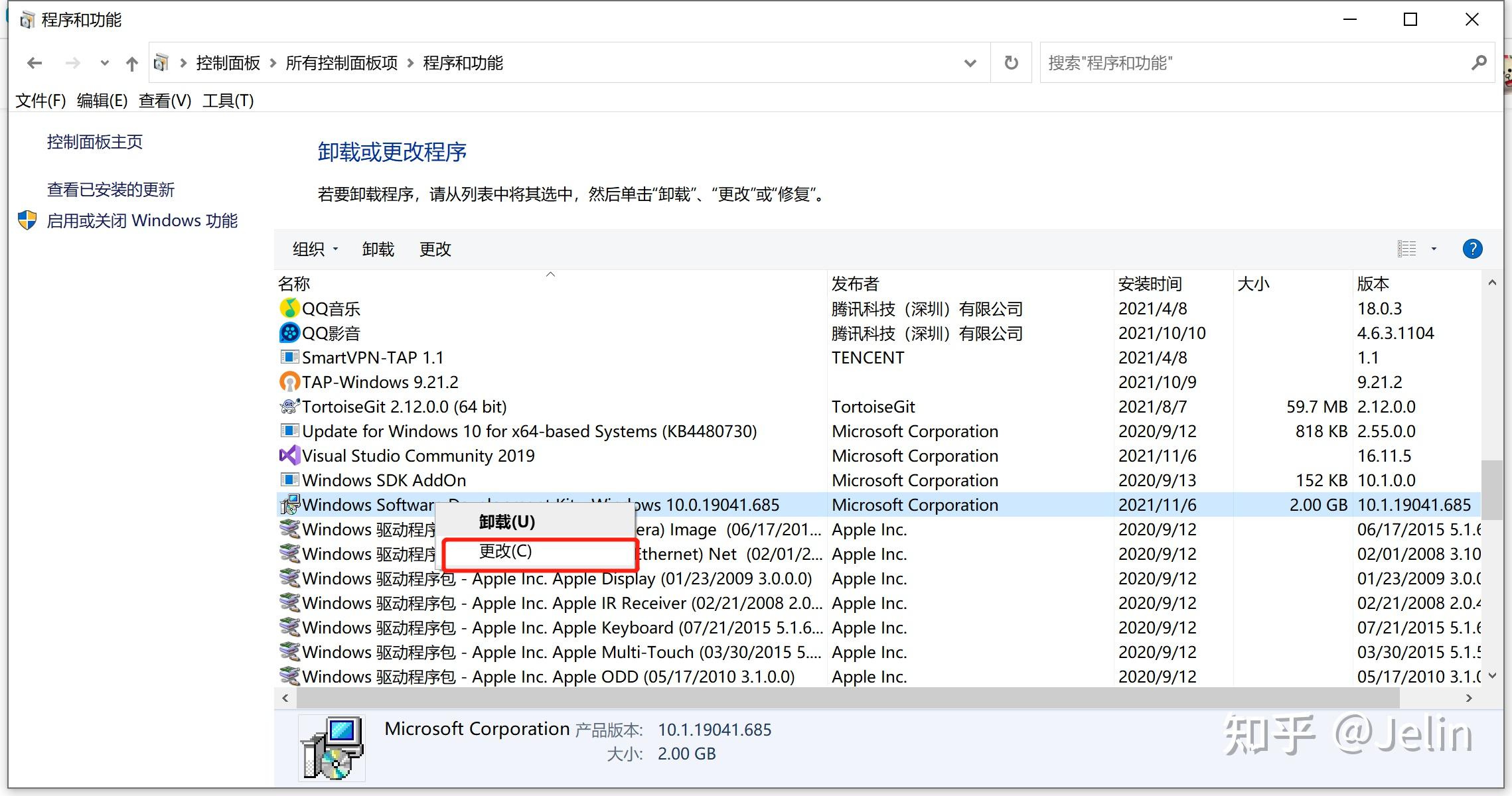Open the help question mark icon
This screenshot has height=796, width=1512.
1472,249
